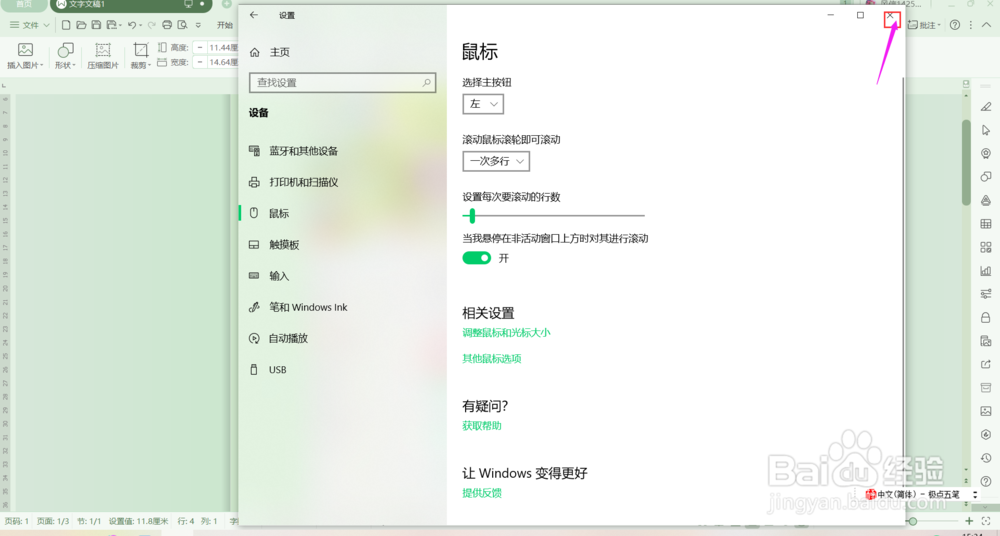Screen dimensions: 1000x536
Task: Click the redo arrow in WPS toolbar
Action: [x=152, y=25]
